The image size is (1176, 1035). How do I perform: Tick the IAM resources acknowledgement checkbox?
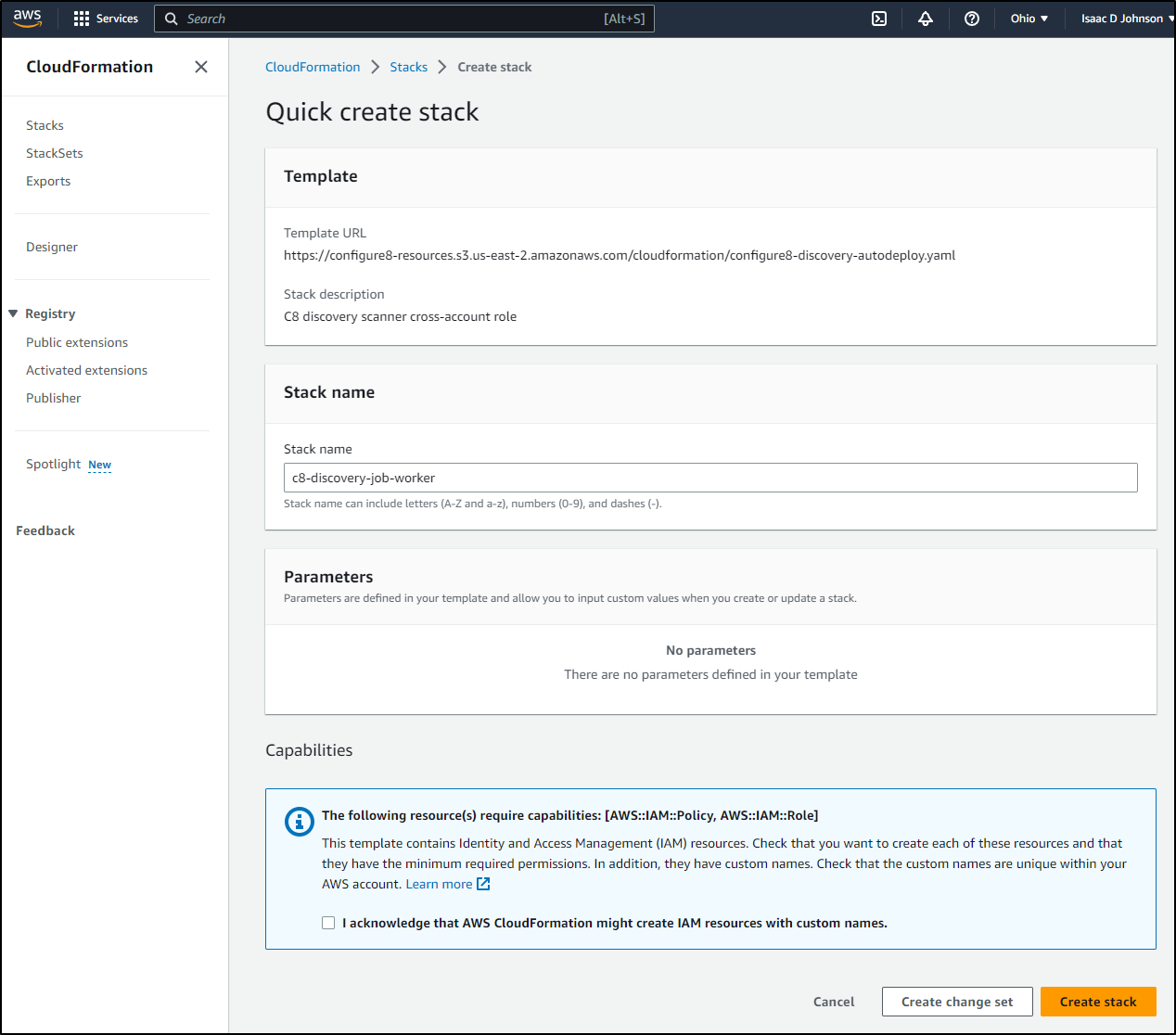tap(328, 923)
